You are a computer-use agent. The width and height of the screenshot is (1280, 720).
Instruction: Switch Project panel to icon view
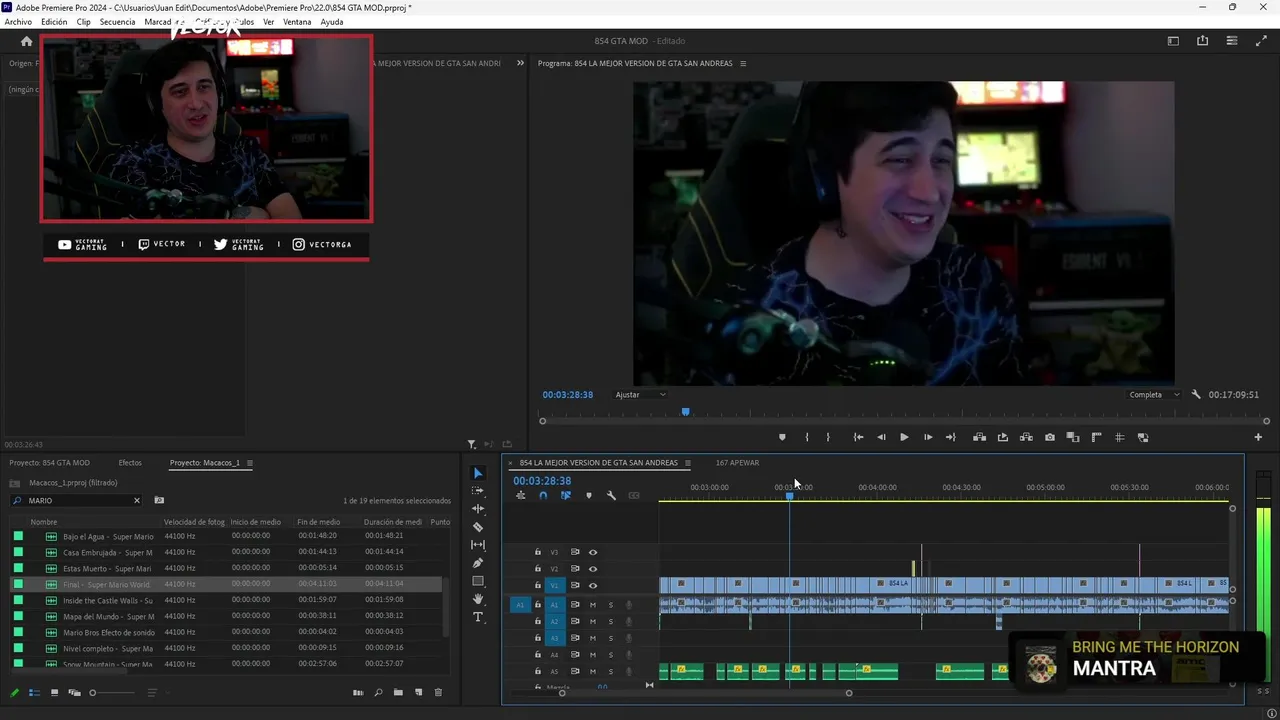[54, 692]
